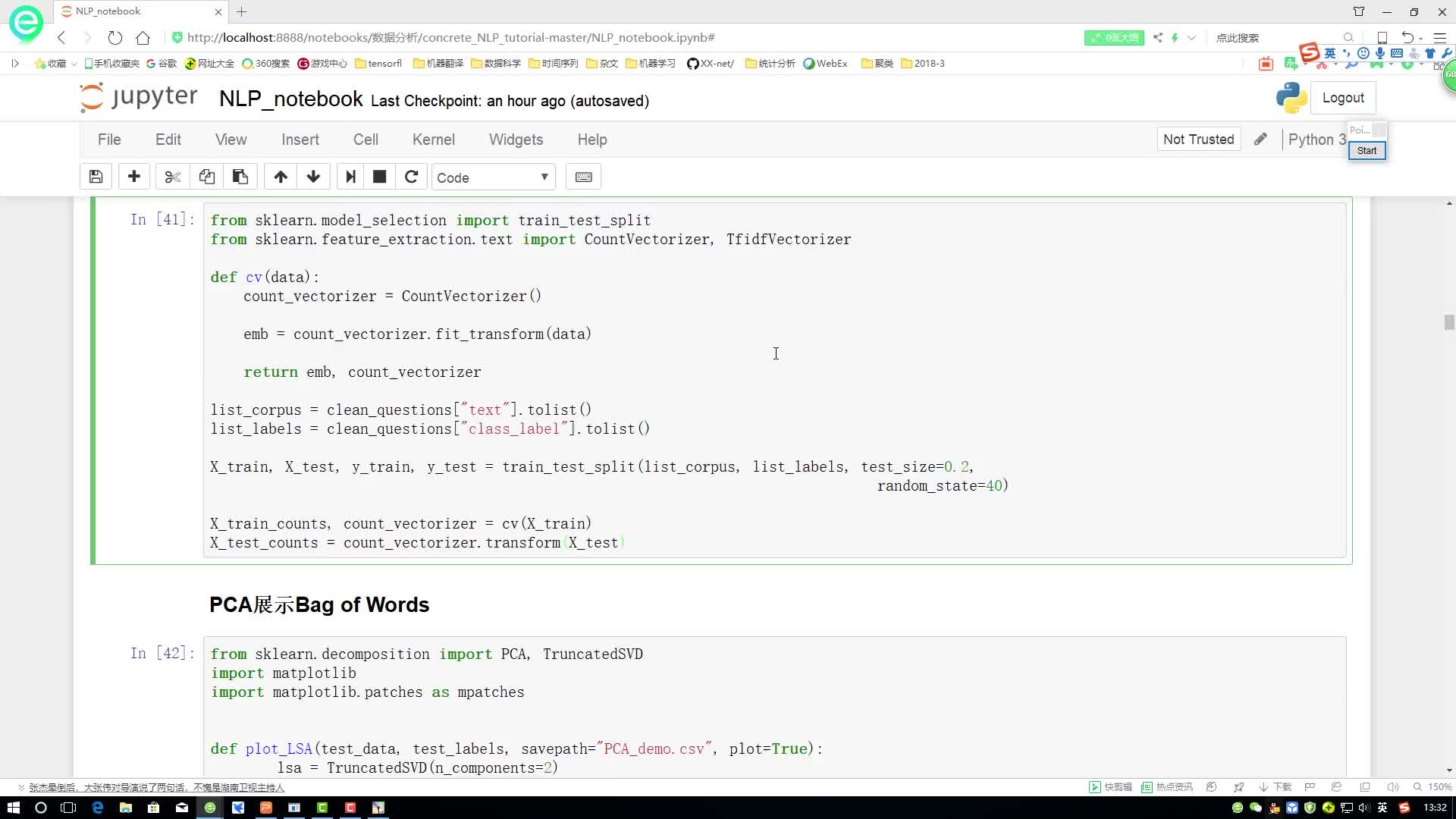This screenshot has height=819, width=1456.
Task: Close the NLP_notebook tab
Action: (x=218, y=11)
